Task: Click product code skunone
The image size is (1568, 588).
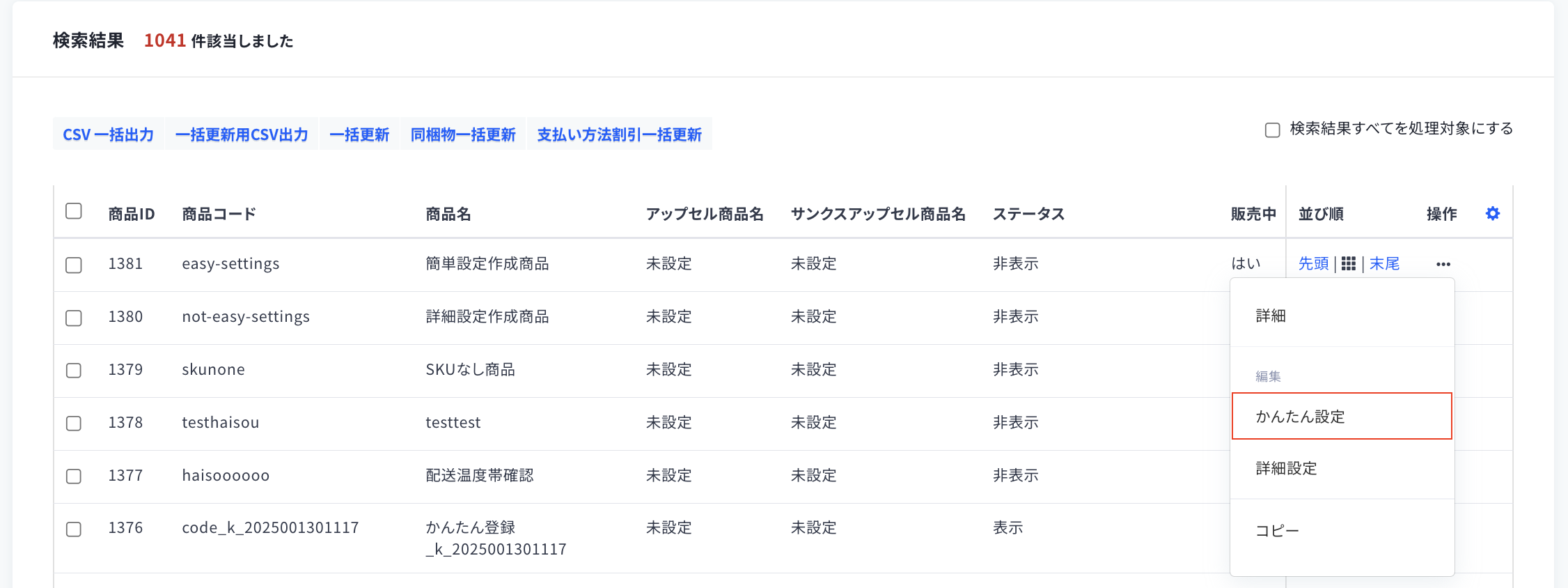Action: pyautogui.click(x=213, y=369)
